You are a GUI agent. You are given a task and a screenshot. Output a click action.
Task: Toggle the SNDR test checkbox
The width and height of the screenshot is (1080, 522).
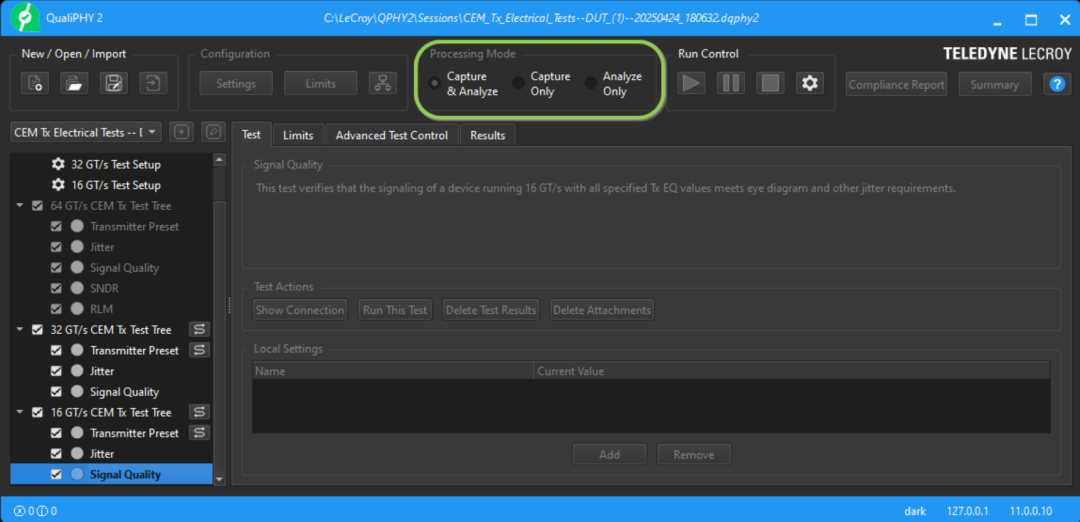point(56,289)
